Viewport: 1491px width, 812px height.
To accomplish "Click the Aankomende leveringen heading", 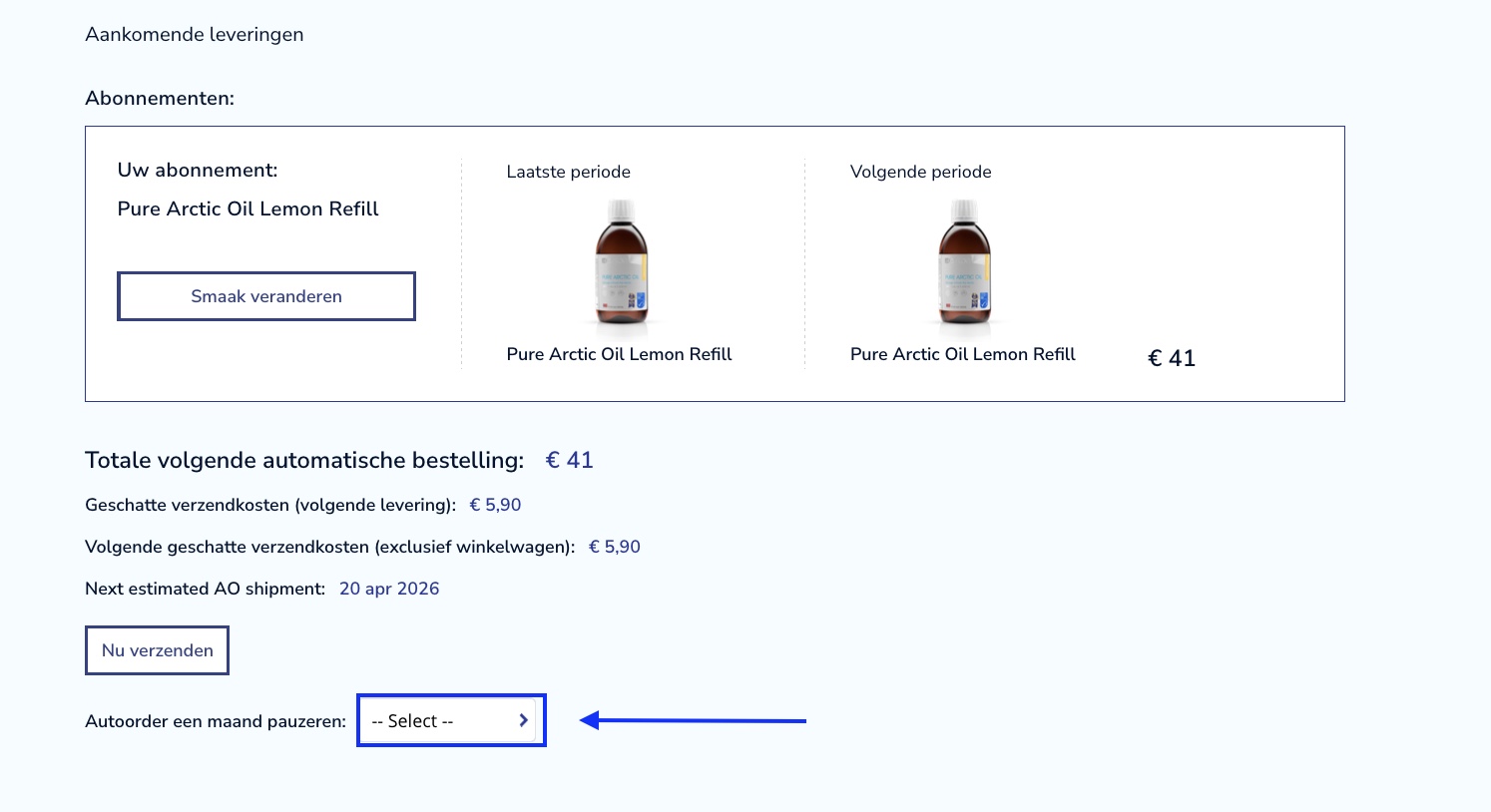I will [195, 35].
